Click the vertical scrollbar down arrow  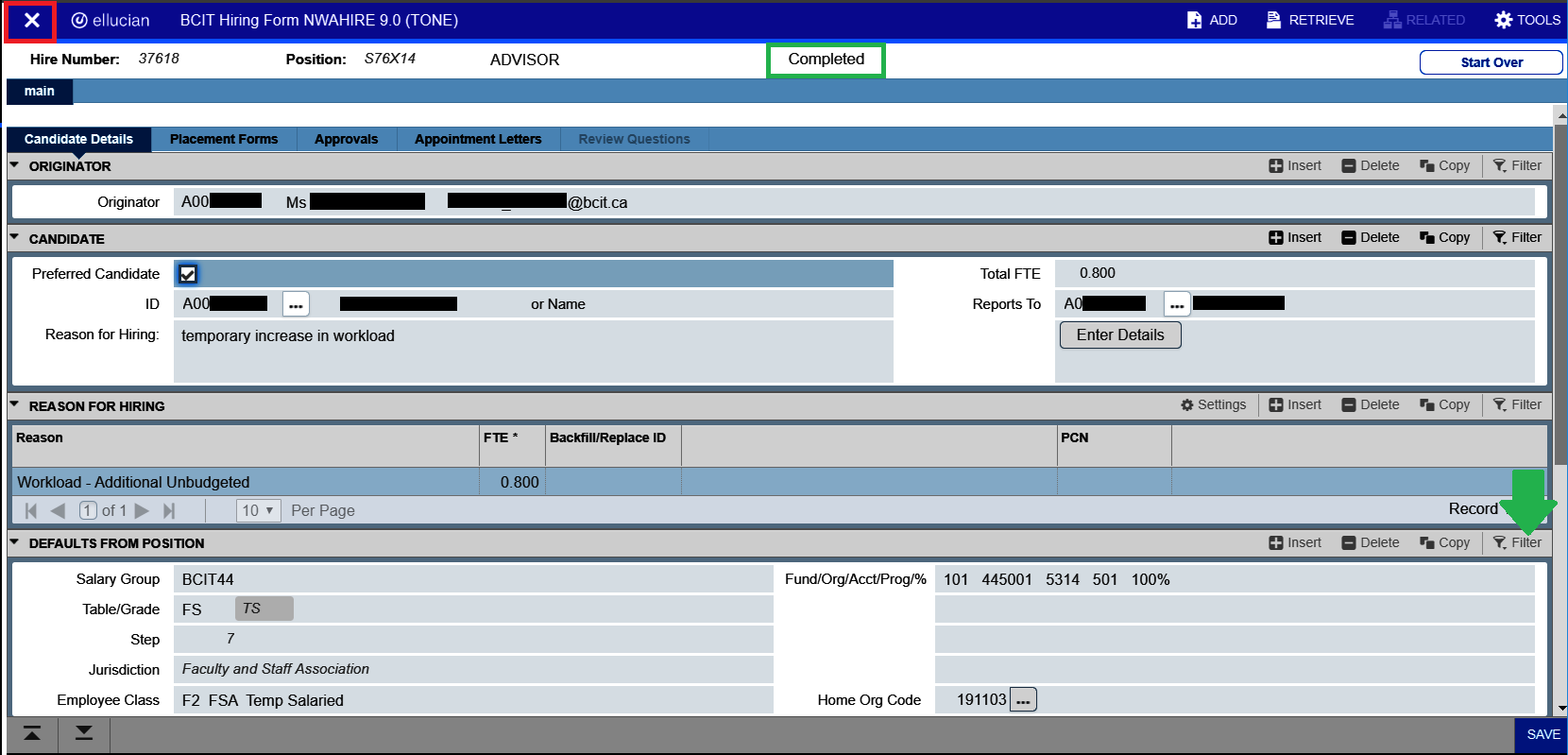(x=1560, y=707)
